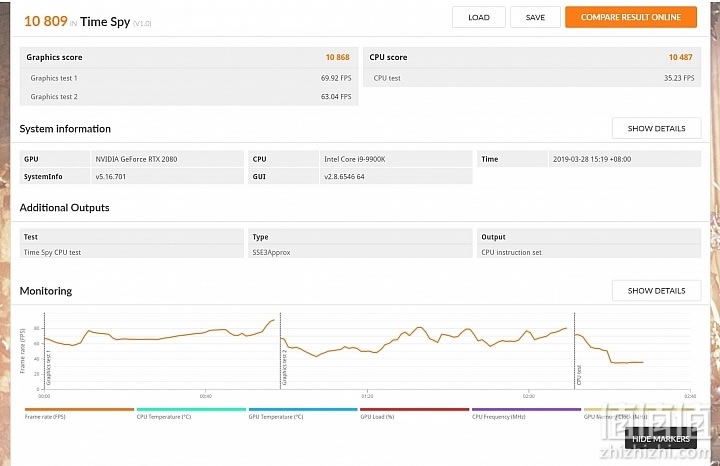Click the 63.04 FPS result

[x=336, y=96]
